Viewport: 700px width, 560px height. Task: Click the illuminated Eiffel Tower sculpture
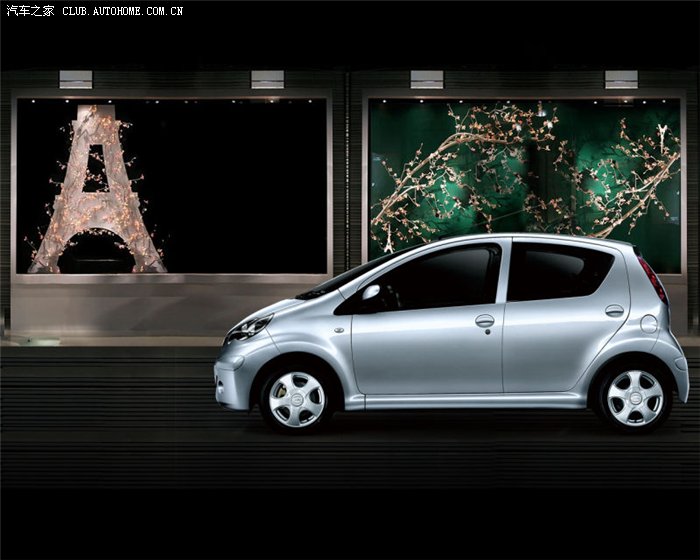click(96, 195)
